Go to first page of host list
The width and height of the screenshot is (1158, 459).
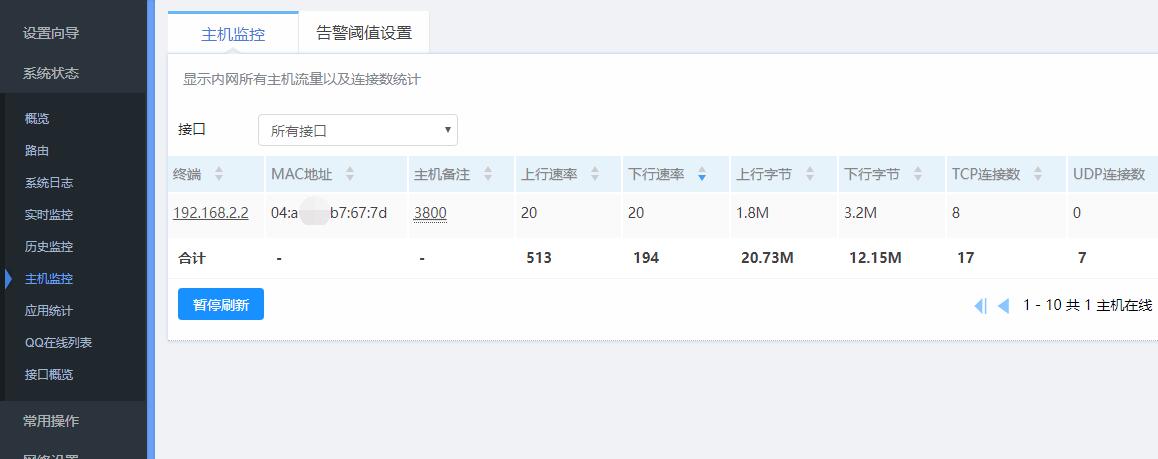981,306
